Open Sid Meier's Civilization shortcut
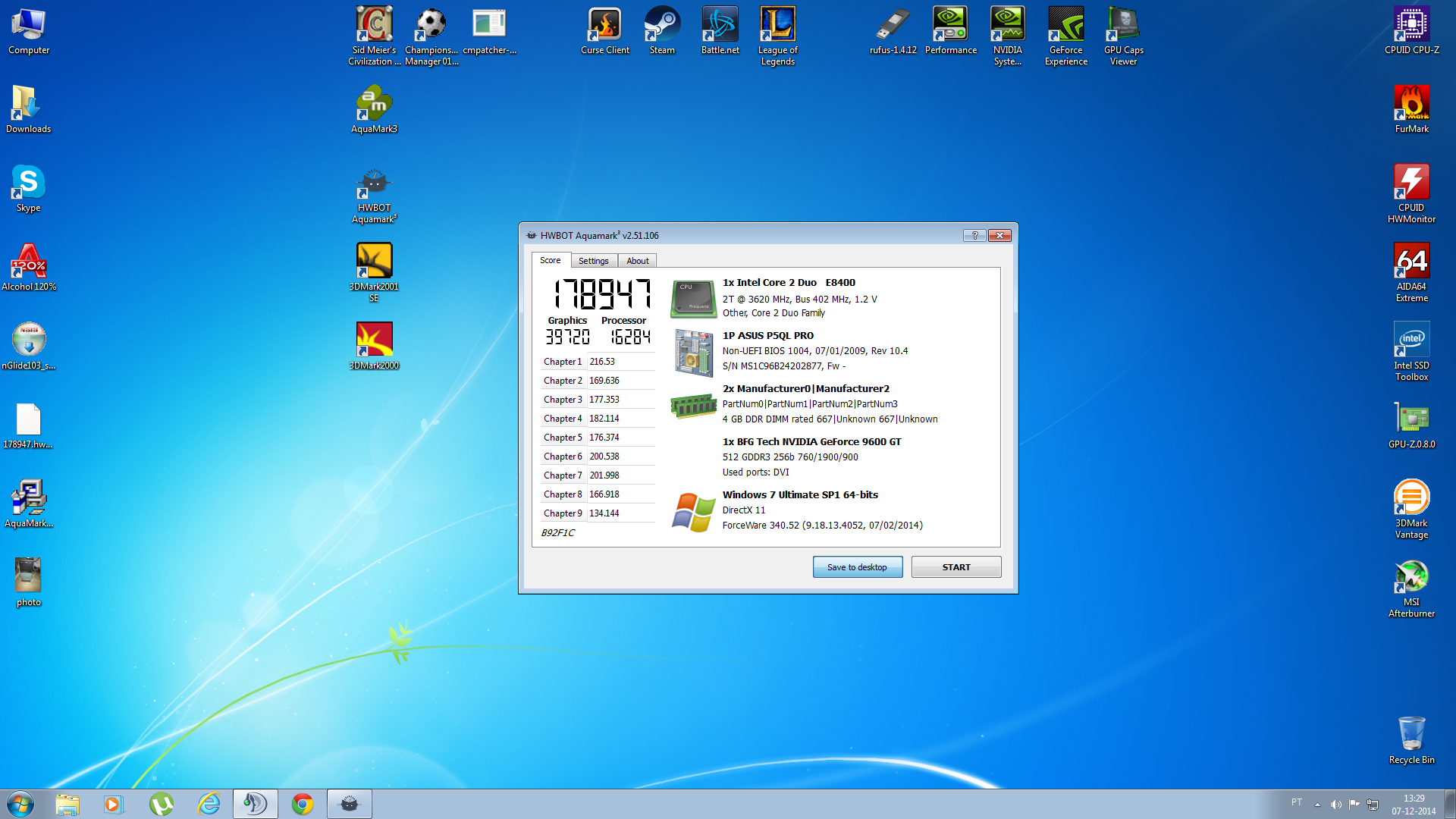This screenshot has width=1456, height=819. (374, 36)
